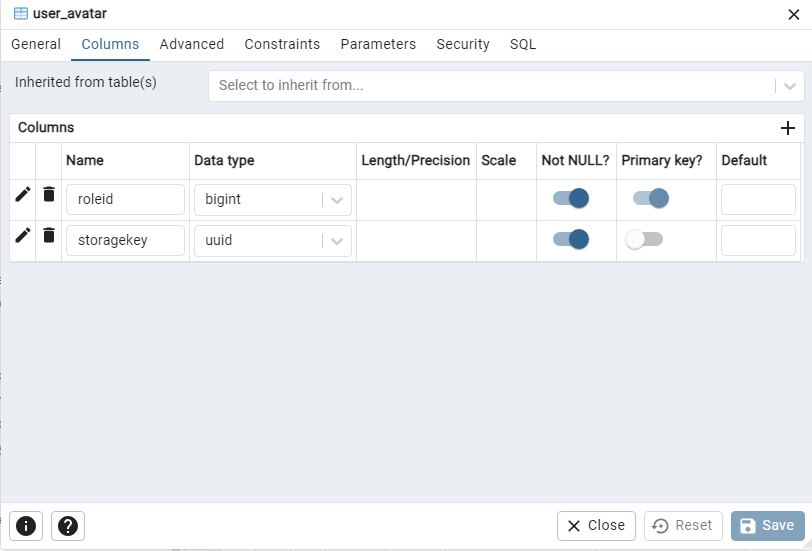
Task: Go to the Constraints tab
Action: pyautogui.click(x=282, y=45)
